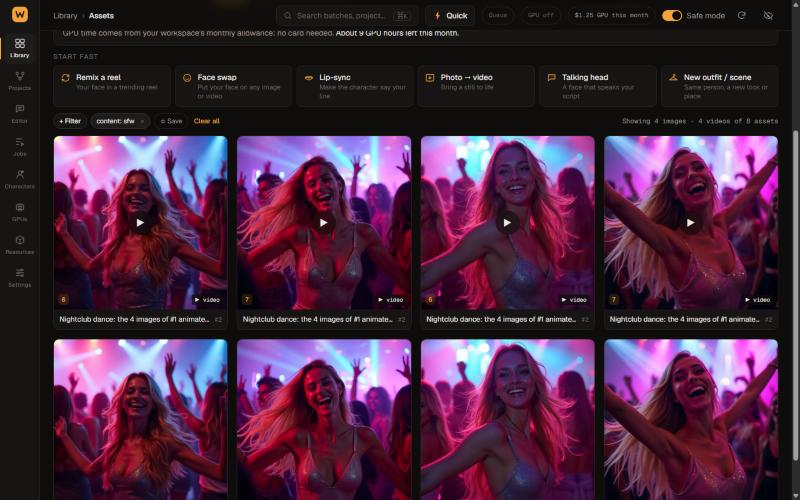
Task: Start the New outfit / scene workflow
Action: pyautogui.click(x=719, y=86)
